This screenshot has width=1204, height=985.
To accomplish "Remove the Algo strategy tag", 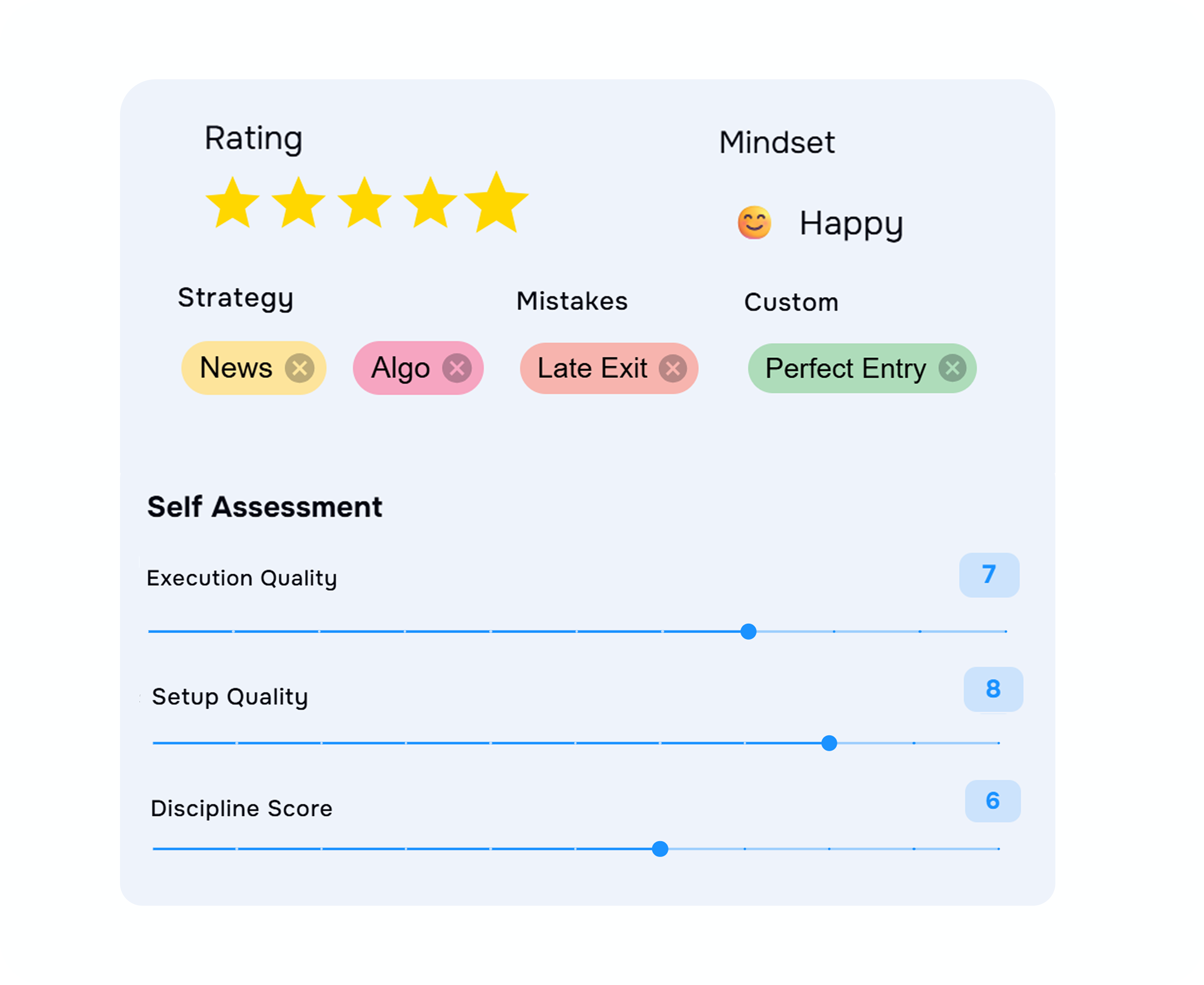I will coord(457,368).
